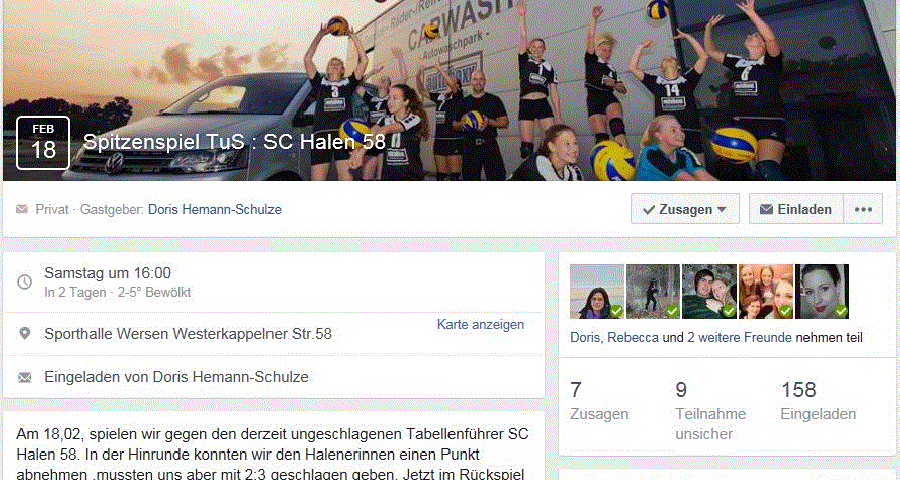The height and width of the screenshot is (480, 900).
Task: Click the FEB 18 calendar date badge
Action: (42, 143)
